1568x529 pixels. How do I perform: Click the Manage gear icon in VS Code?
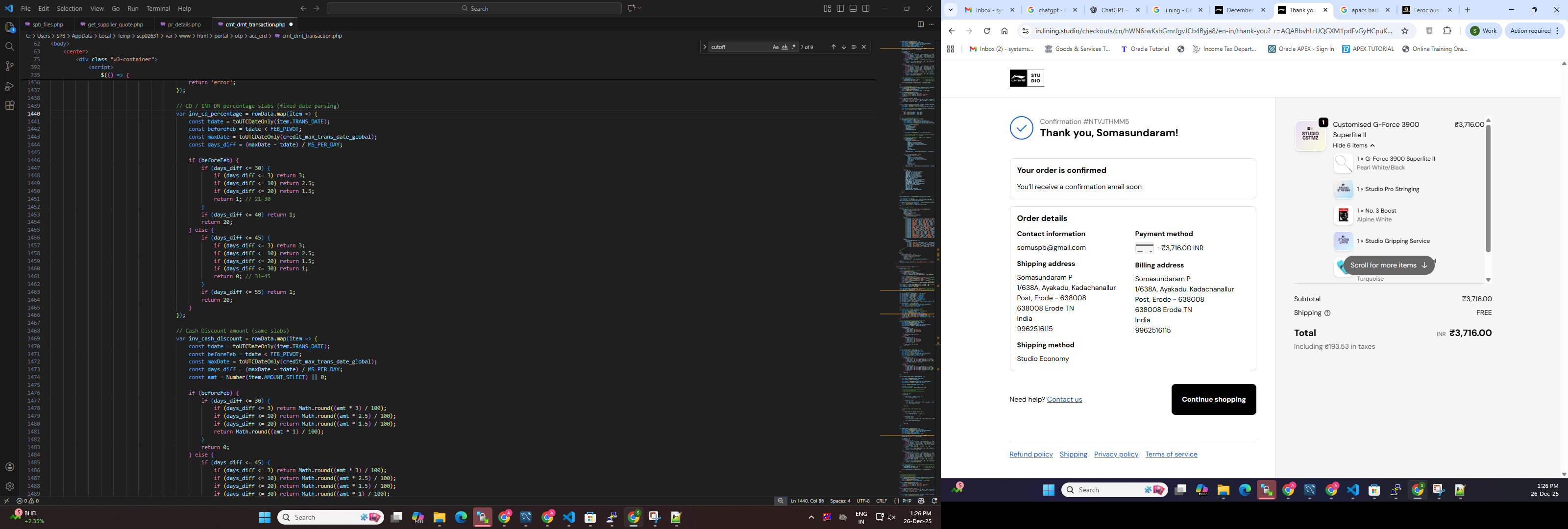click(x=10, y=486)
